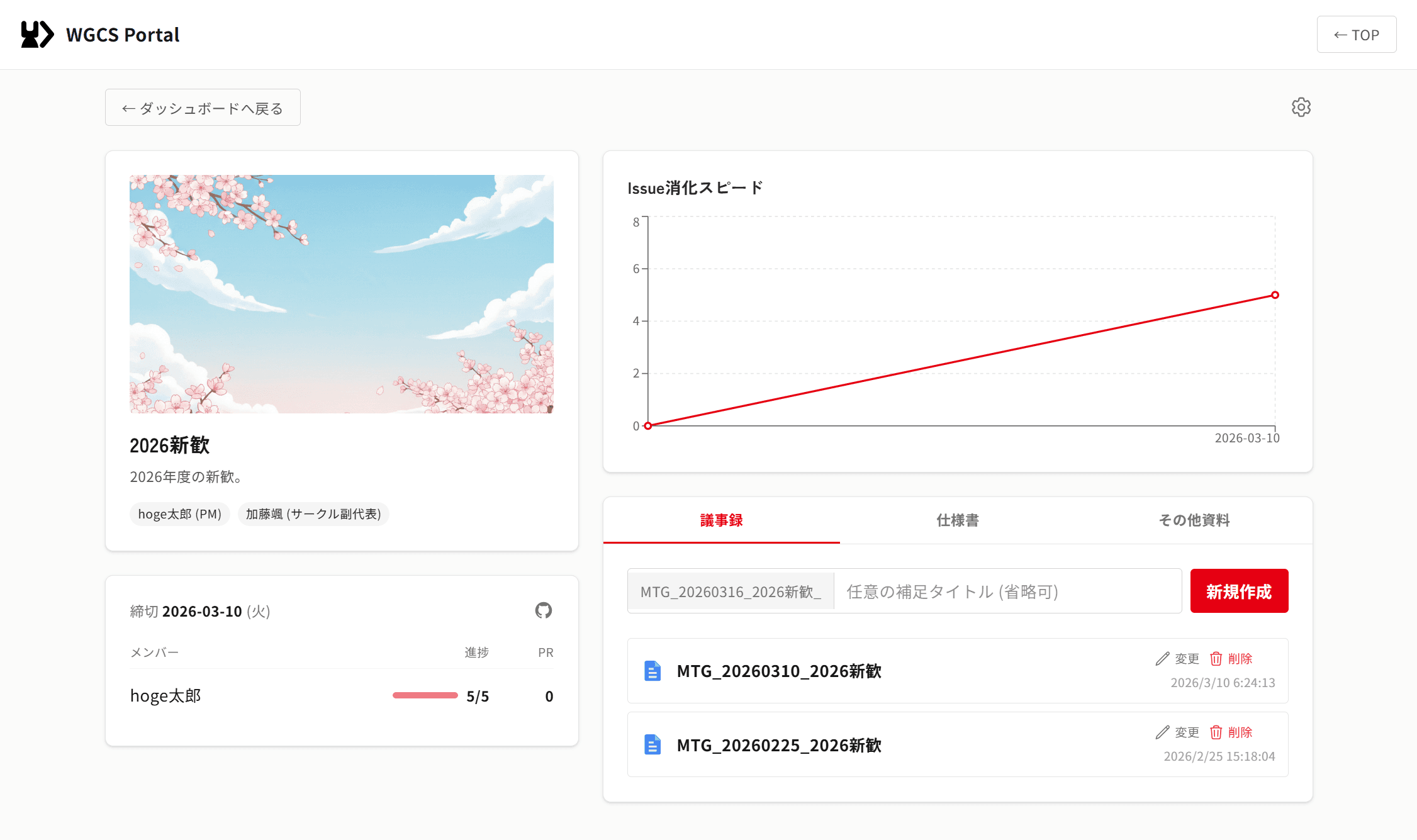1417x840 pixels.
Task: Click the trash icon for MTG_20260225_2026新歓
Action: pos(1216,732)
